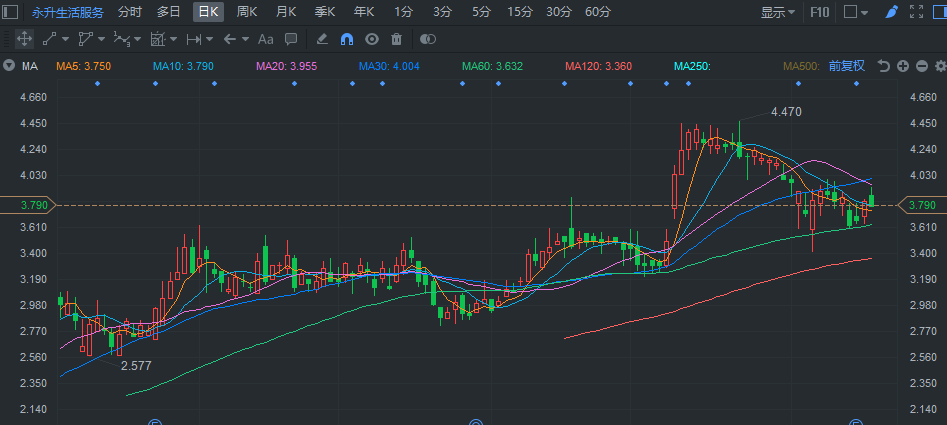Open F10 company information
This screenshot has width=947, height=425.
[820, 12]
